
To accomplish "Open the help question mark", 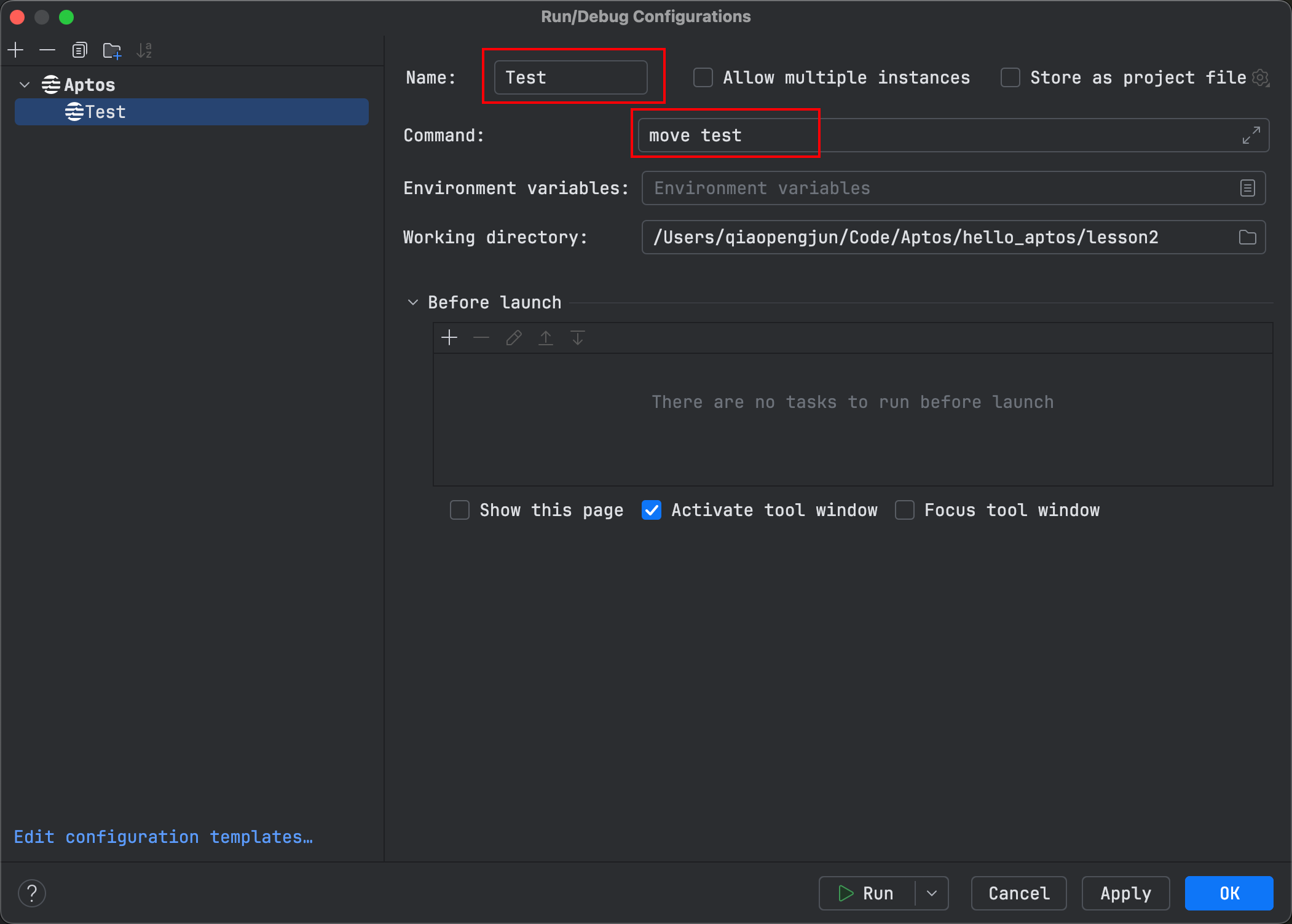I will point(32,893).
